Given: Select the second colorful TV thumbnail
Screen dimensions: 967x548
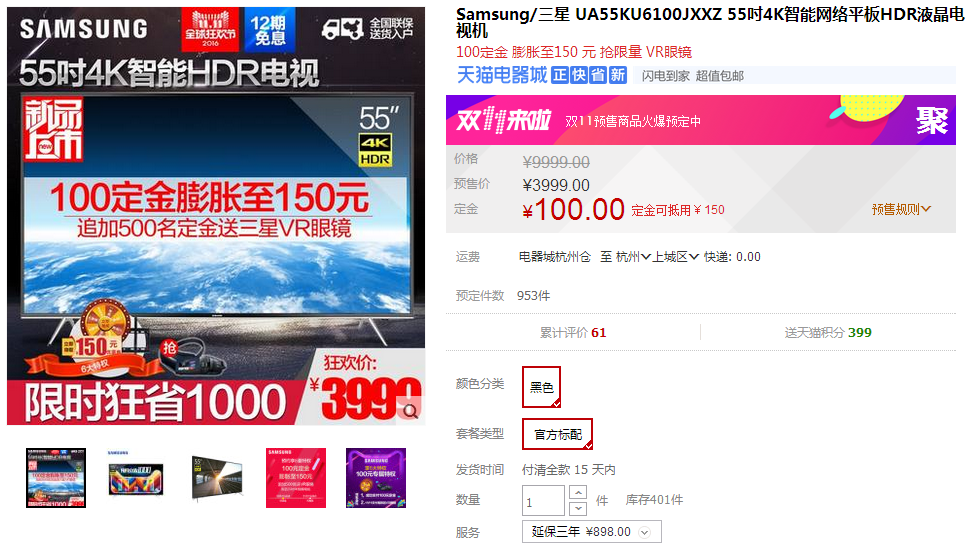Looking at the screenshot, I should click(136, 478).
